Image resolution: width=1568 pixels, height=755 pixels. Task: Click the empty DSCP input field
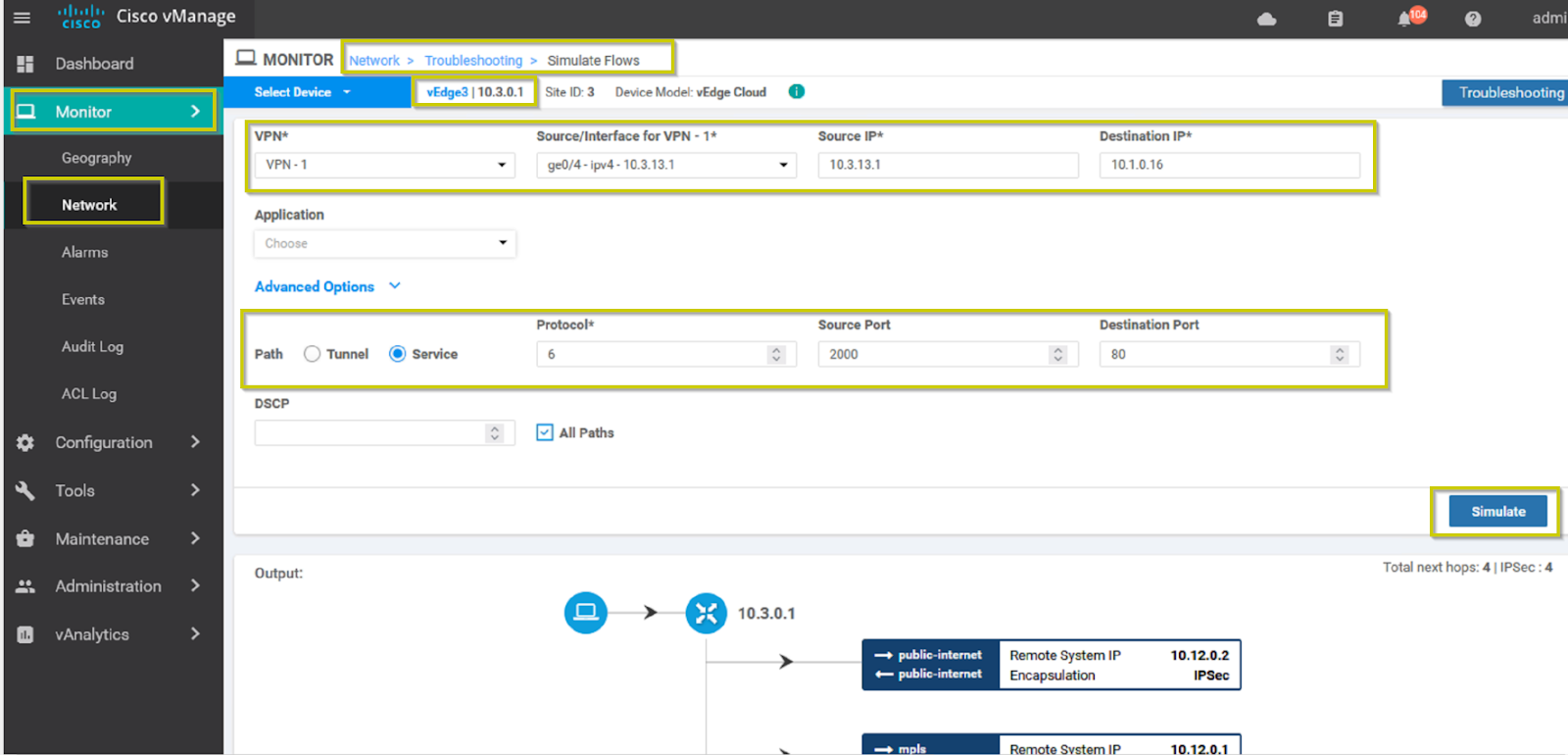[x=384, y=432]
